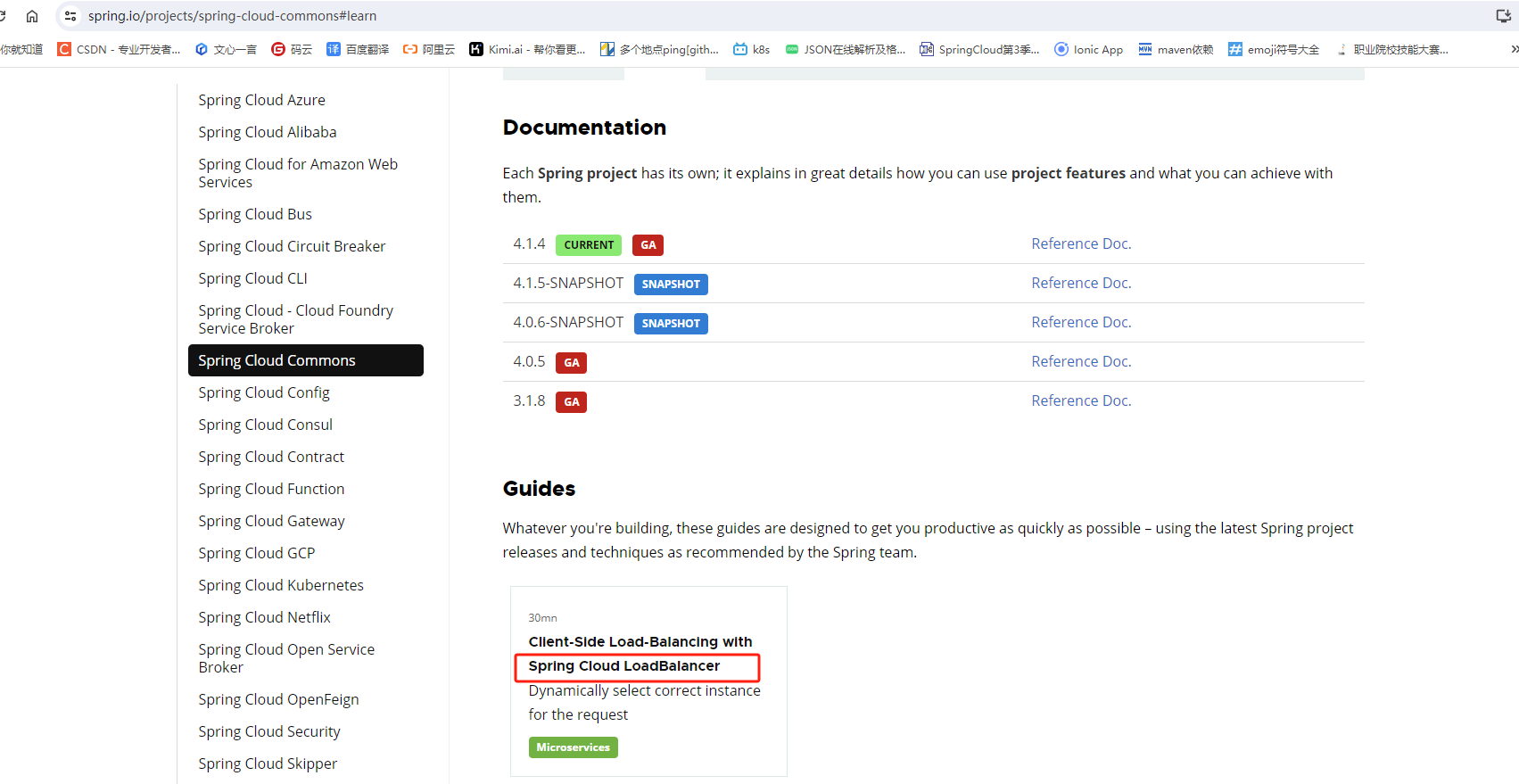Open Spring Cloud Contract project
The image size is (1519, 784).
point(271,457)
